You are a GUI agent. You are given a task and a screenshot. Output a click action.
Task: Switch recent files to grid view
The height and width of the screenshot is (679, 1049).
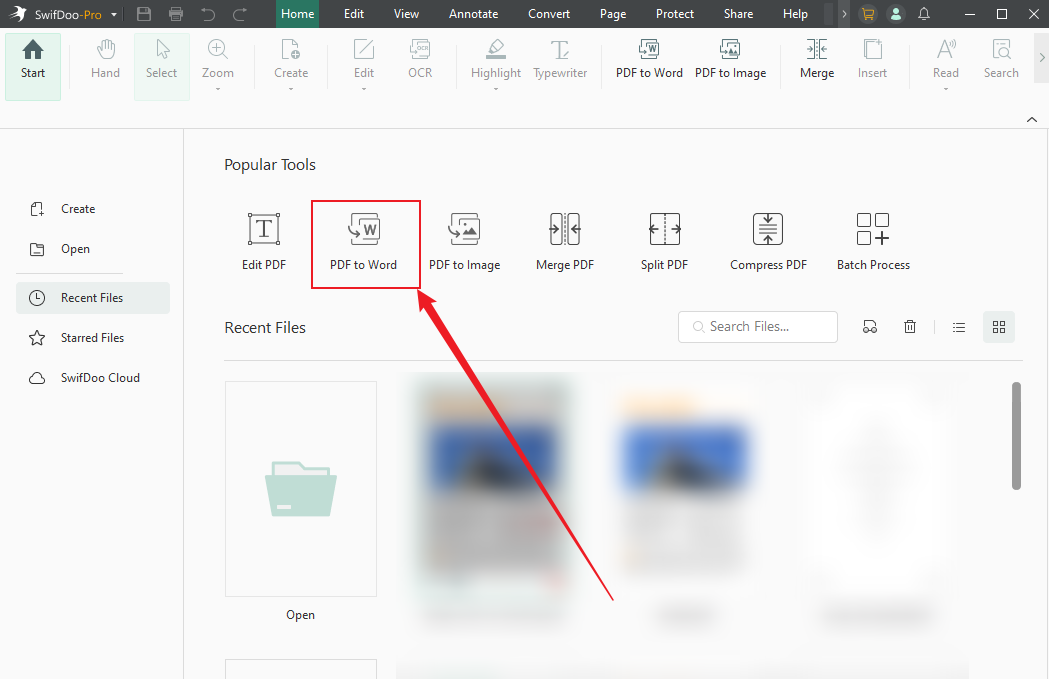[998, 327]
